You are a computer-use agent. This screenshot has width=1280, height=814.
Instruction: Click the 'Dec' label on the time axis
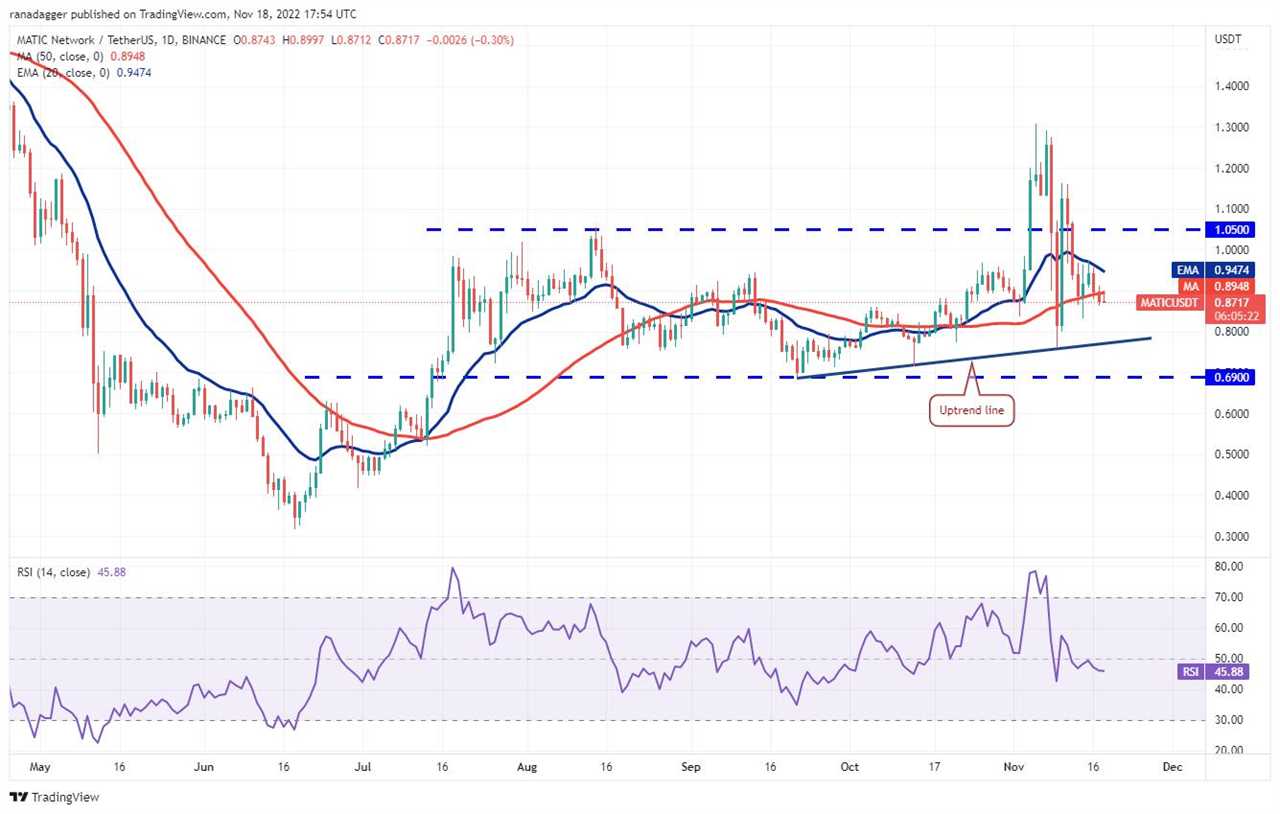[1172, 767]
